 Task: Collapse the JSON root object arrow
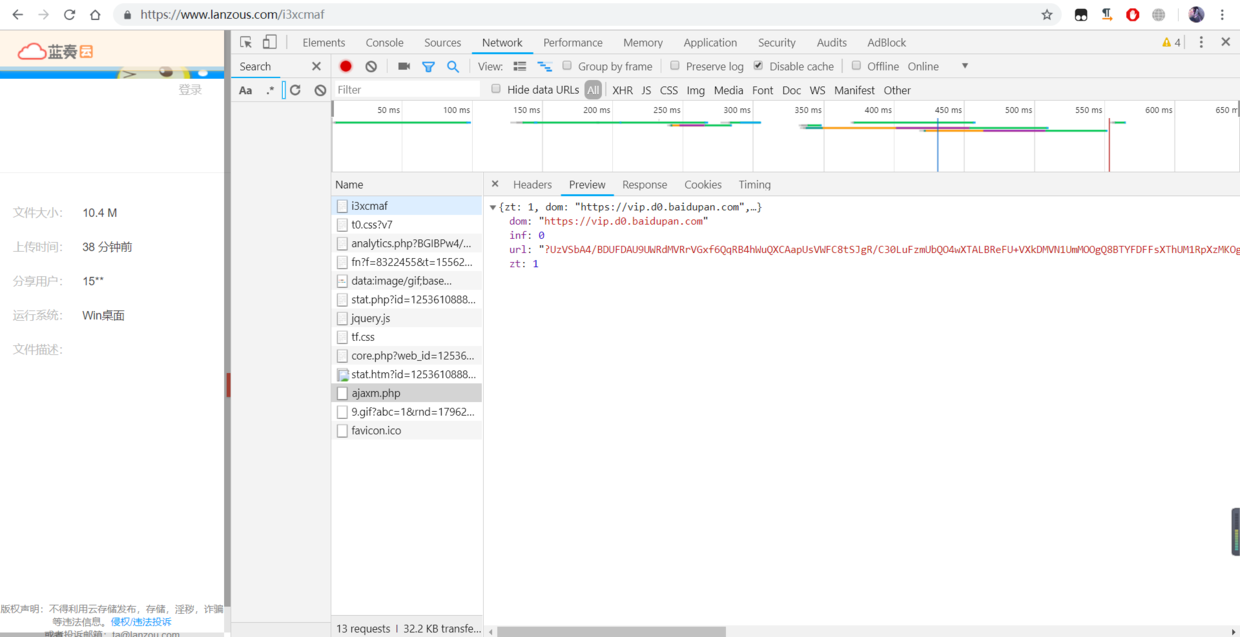click(x=492, y=207)
